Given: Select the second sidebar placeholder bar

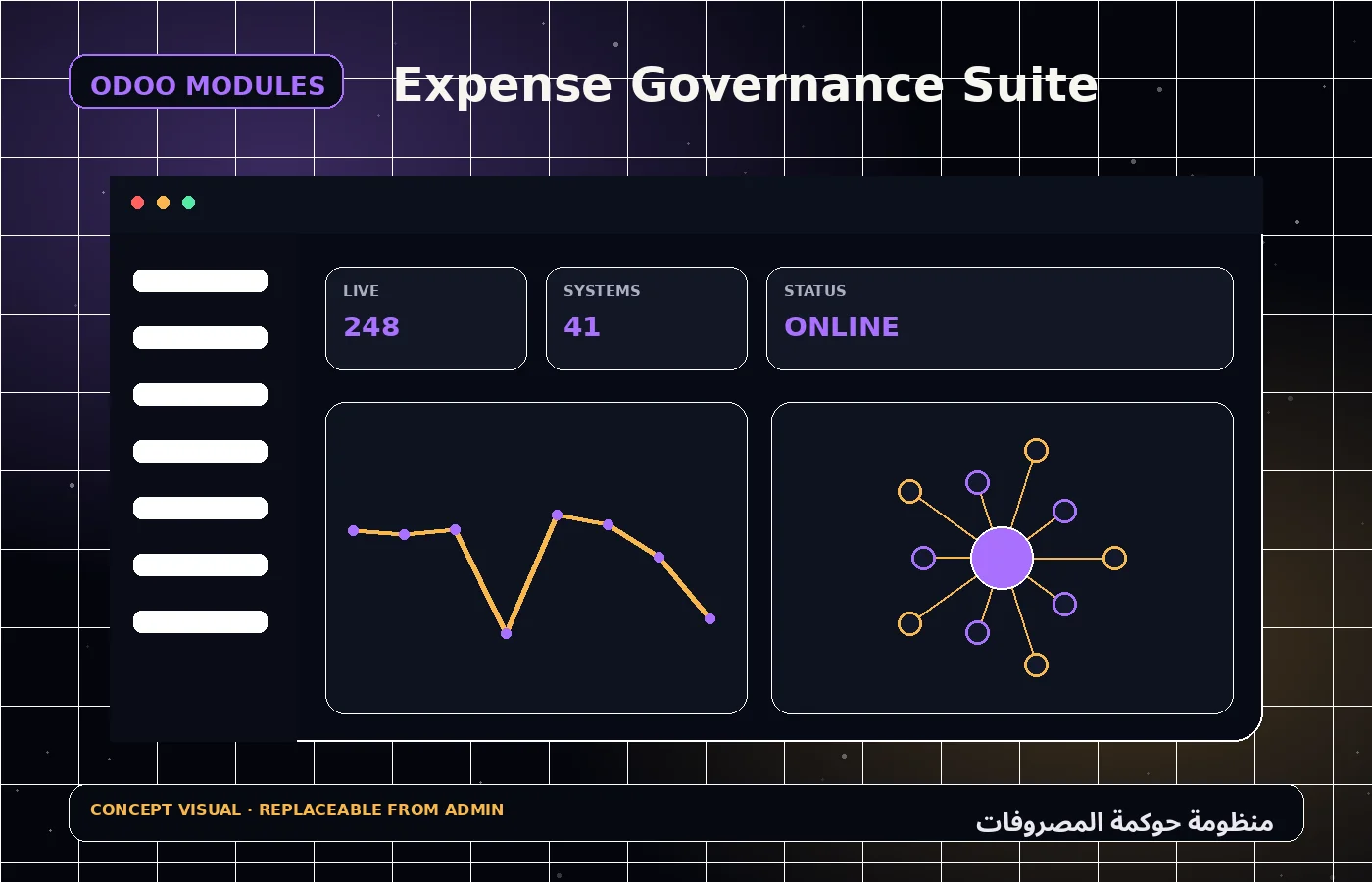Looking at the screenshot, I should (200, 338).
